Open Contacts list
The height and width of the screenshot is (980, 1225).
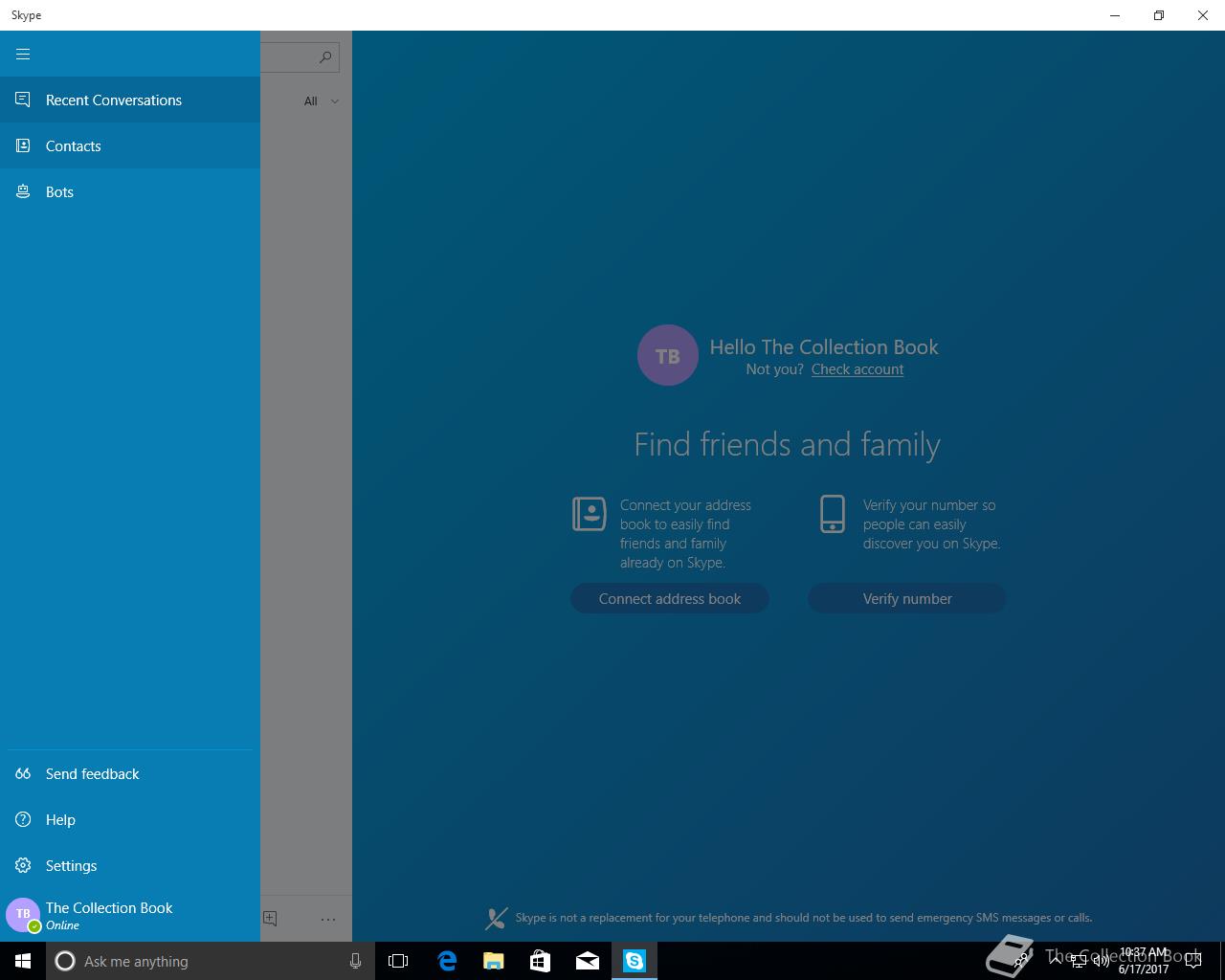click(130, 145)
